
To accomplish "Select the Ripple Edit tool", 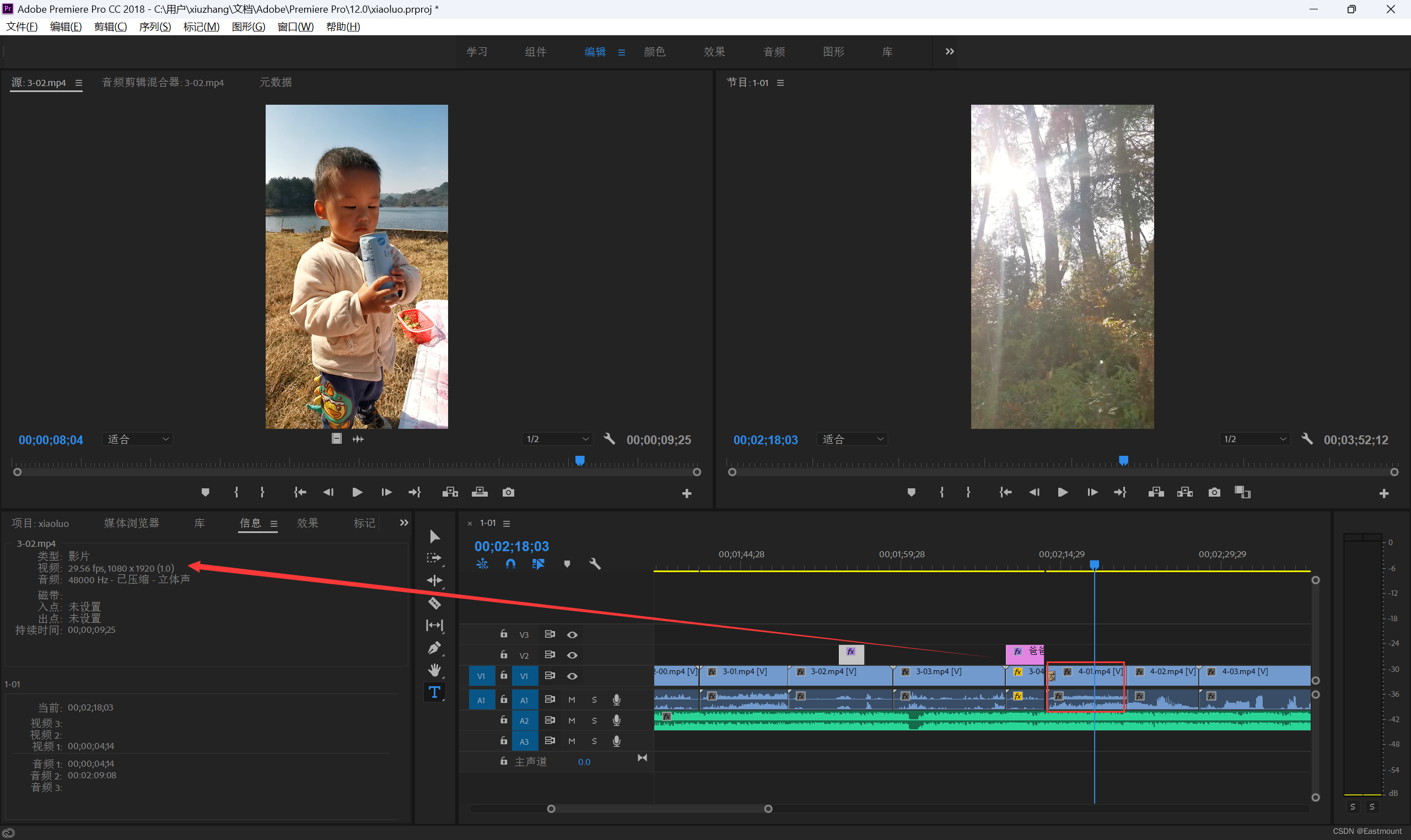I will [434, 580].
